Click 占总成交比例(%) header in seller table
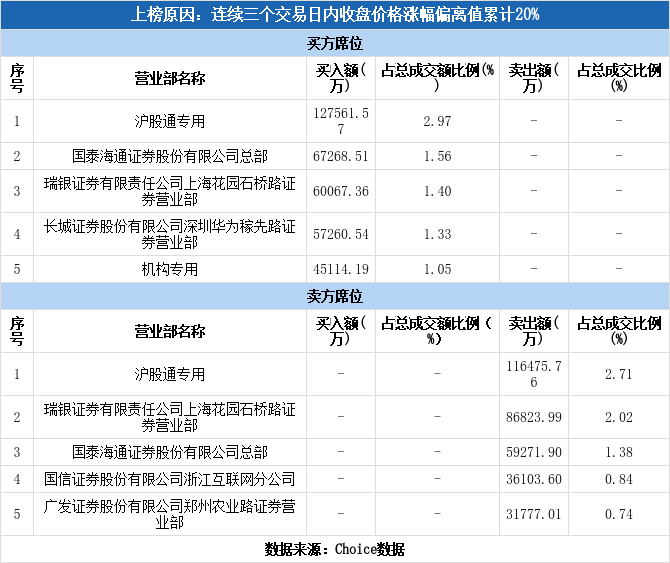The height and width of the screenshot is (563, 670). [619, 331]
